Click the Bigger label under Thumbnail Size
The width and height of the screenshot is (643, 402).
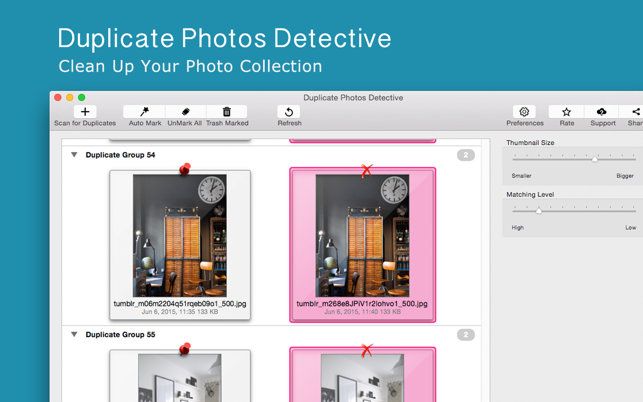[x=625, y=176]
